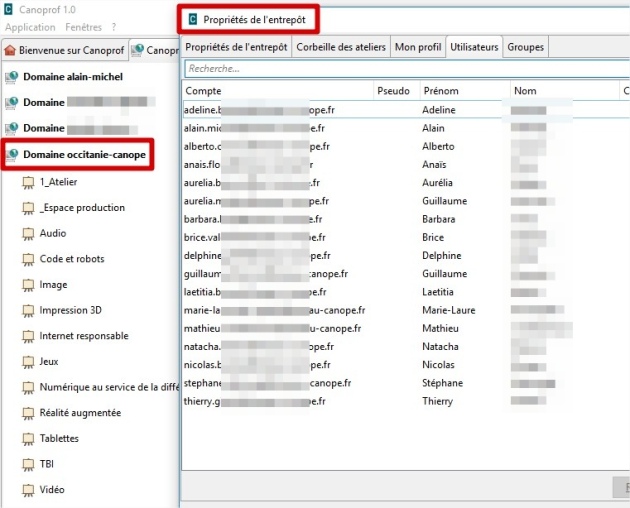The image size is (630, 508).
Task: Select the Stéphane user row
Action: tap(406, 383)
